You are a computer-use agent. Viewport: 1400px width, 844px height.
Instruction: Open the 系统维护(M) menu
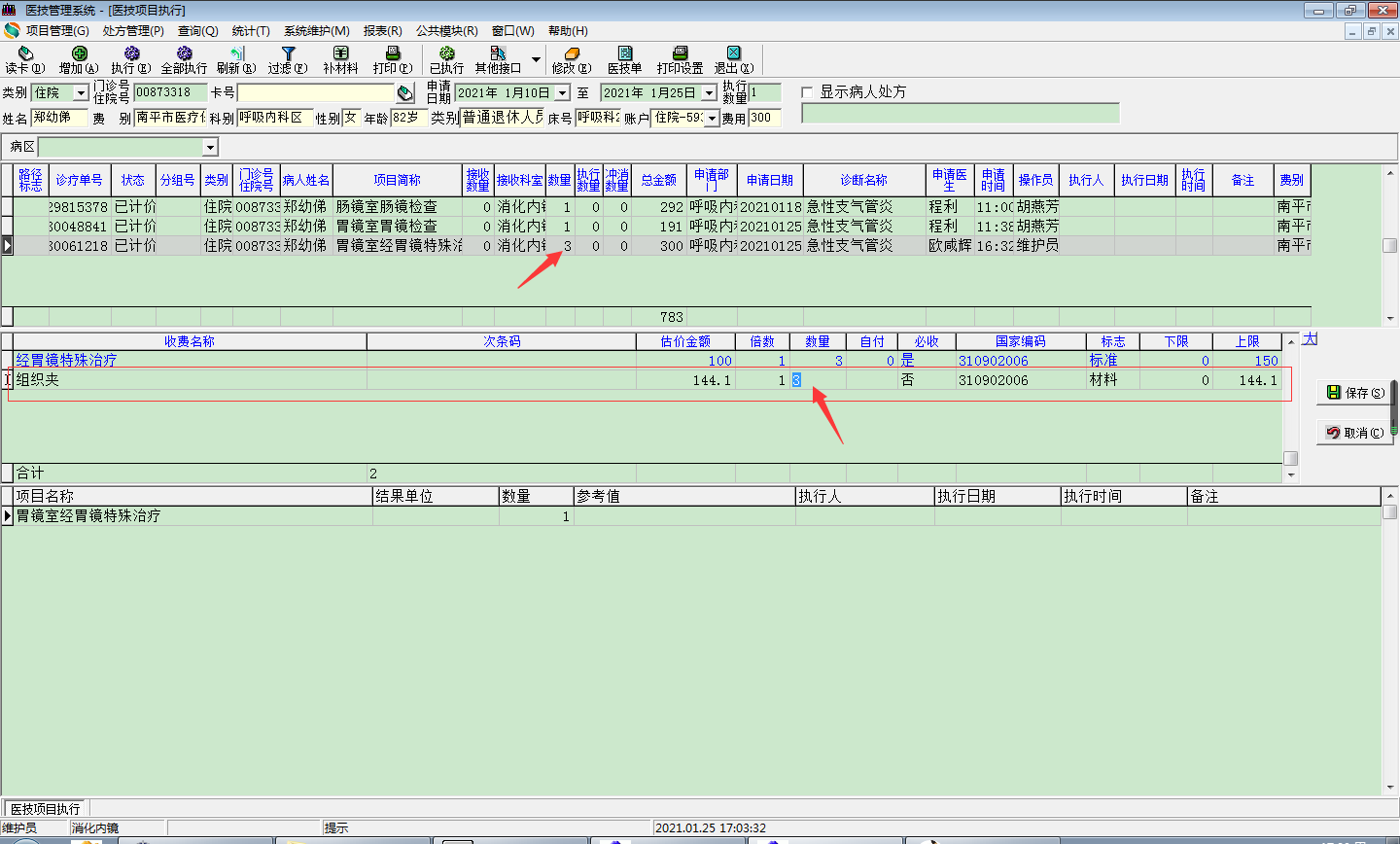coord(316,31)
